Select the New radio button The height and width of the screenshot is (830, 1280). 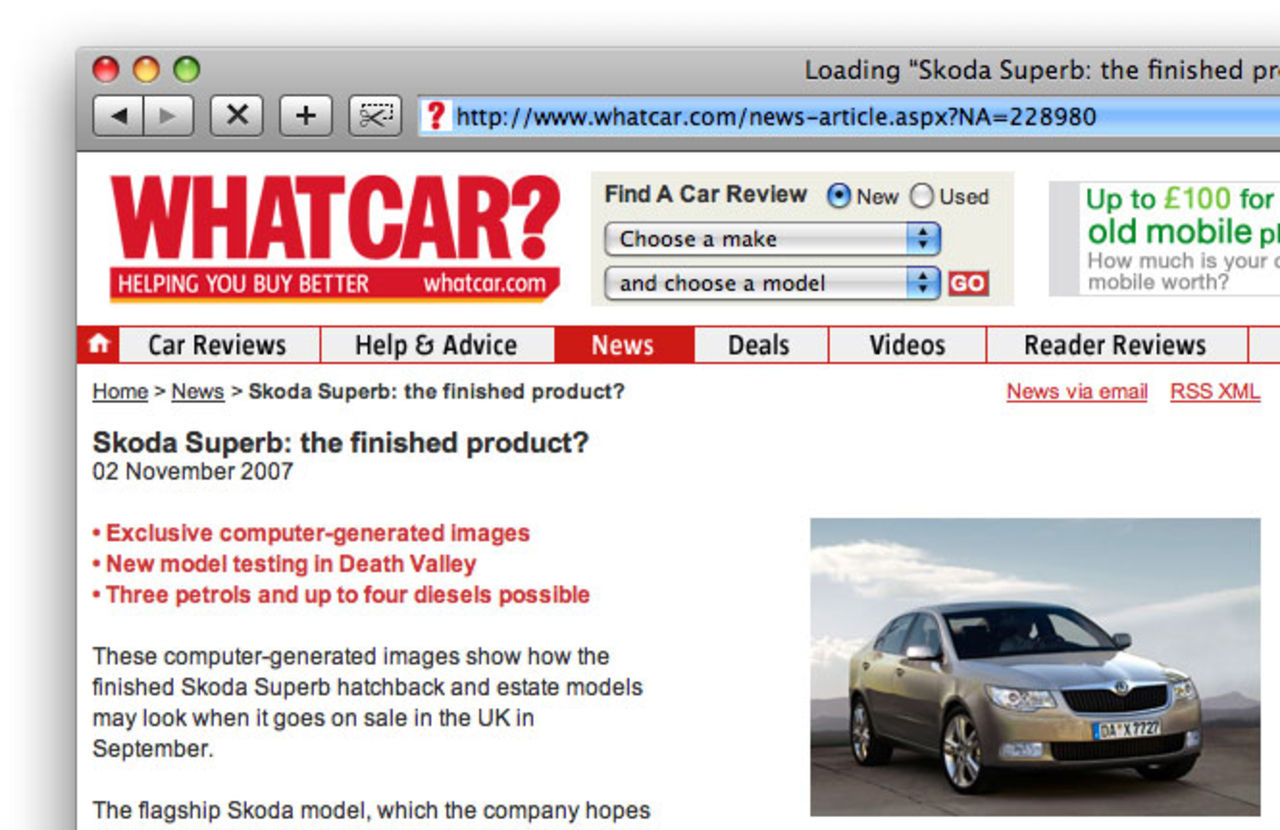coord(838,197)
